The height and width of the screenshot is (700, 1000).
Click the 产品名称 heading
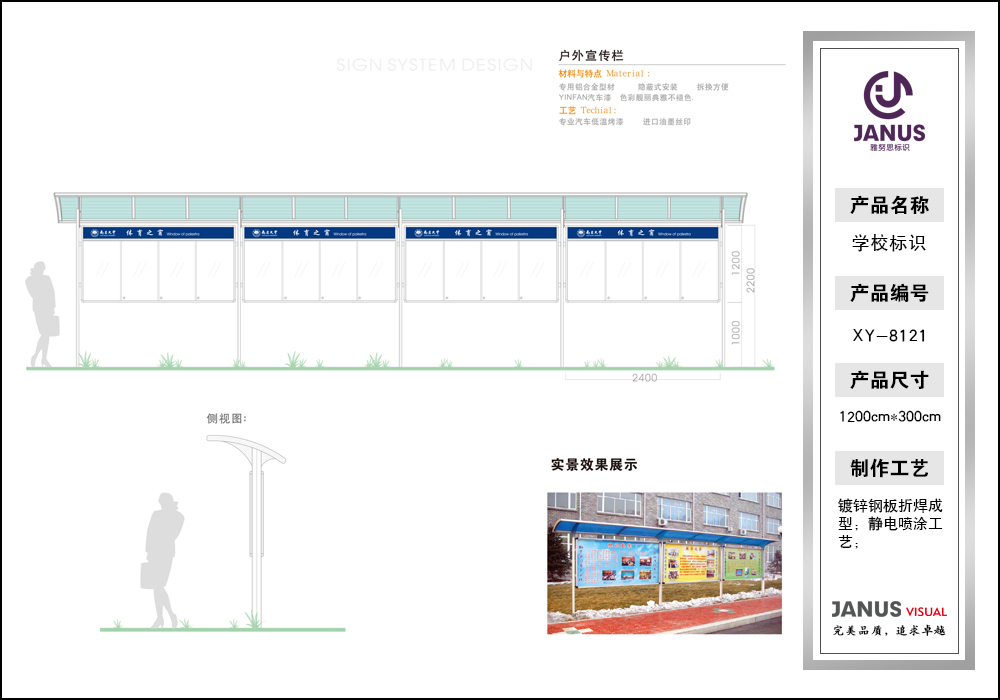pos(889,206)
